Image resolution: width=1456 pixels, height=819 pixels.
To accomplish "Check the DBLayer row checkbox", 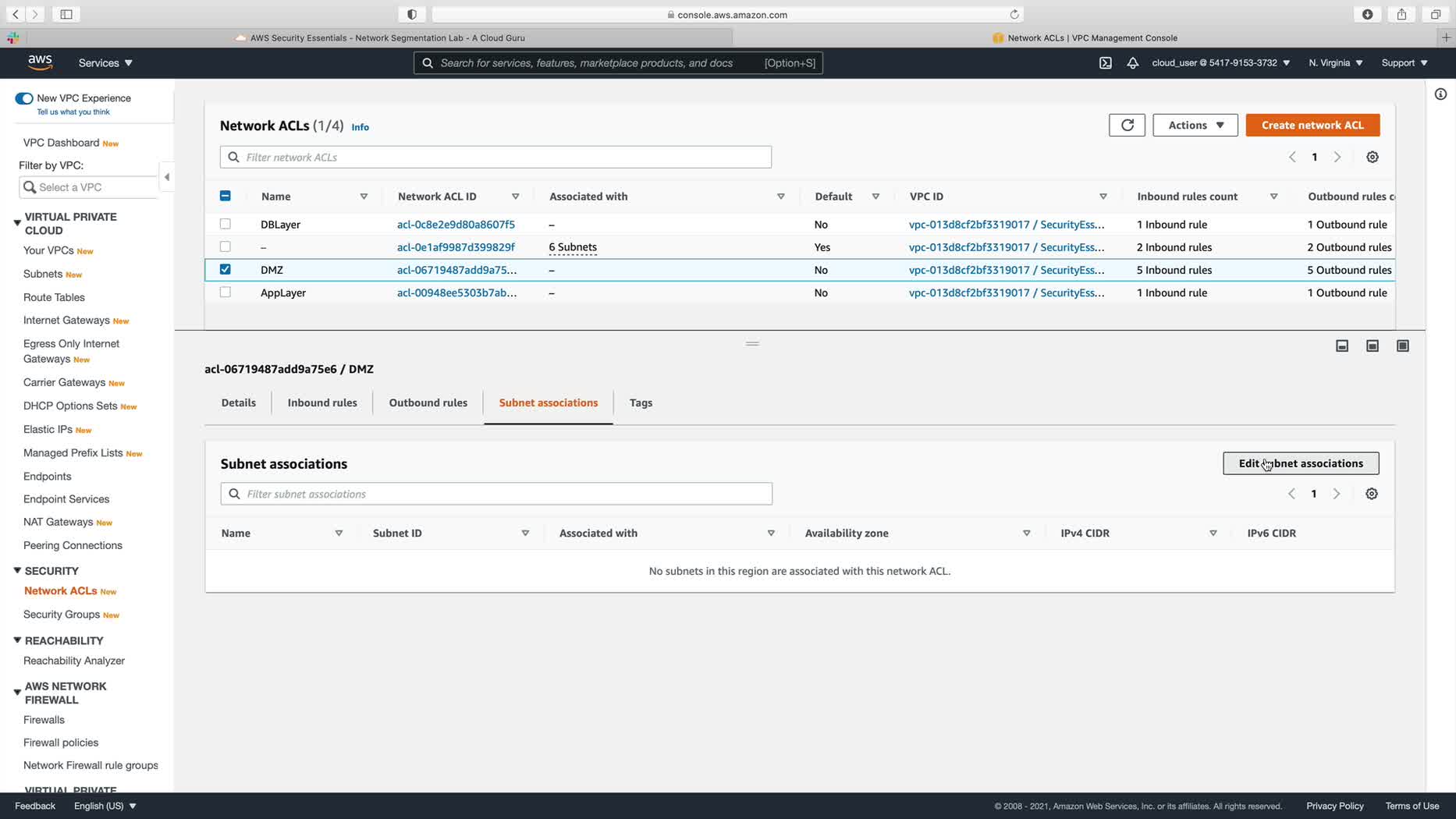I will pos(226,224).
